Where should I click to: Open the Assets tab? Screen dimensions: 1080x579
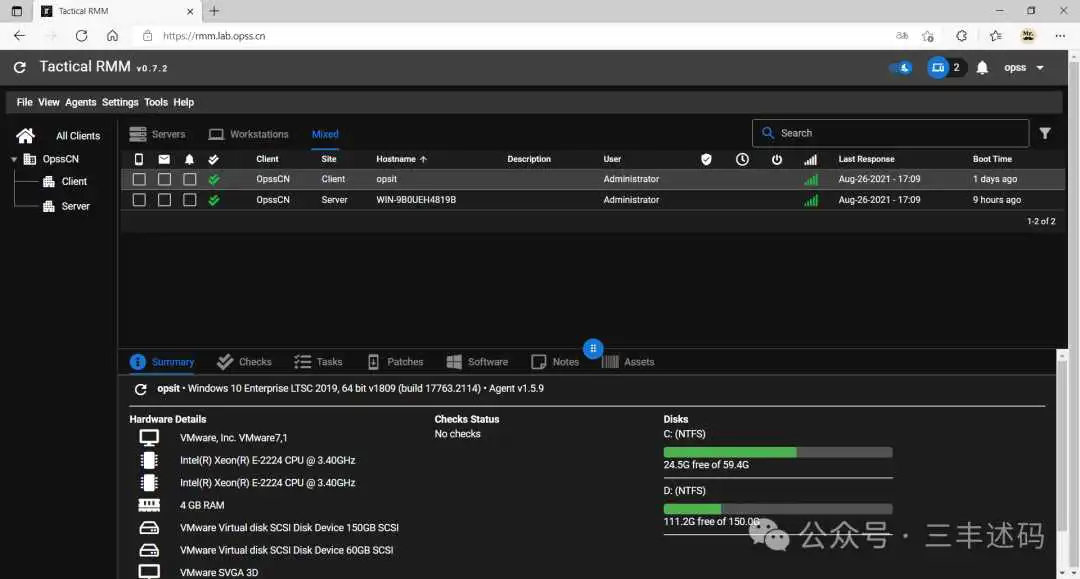tap(627, 362)
